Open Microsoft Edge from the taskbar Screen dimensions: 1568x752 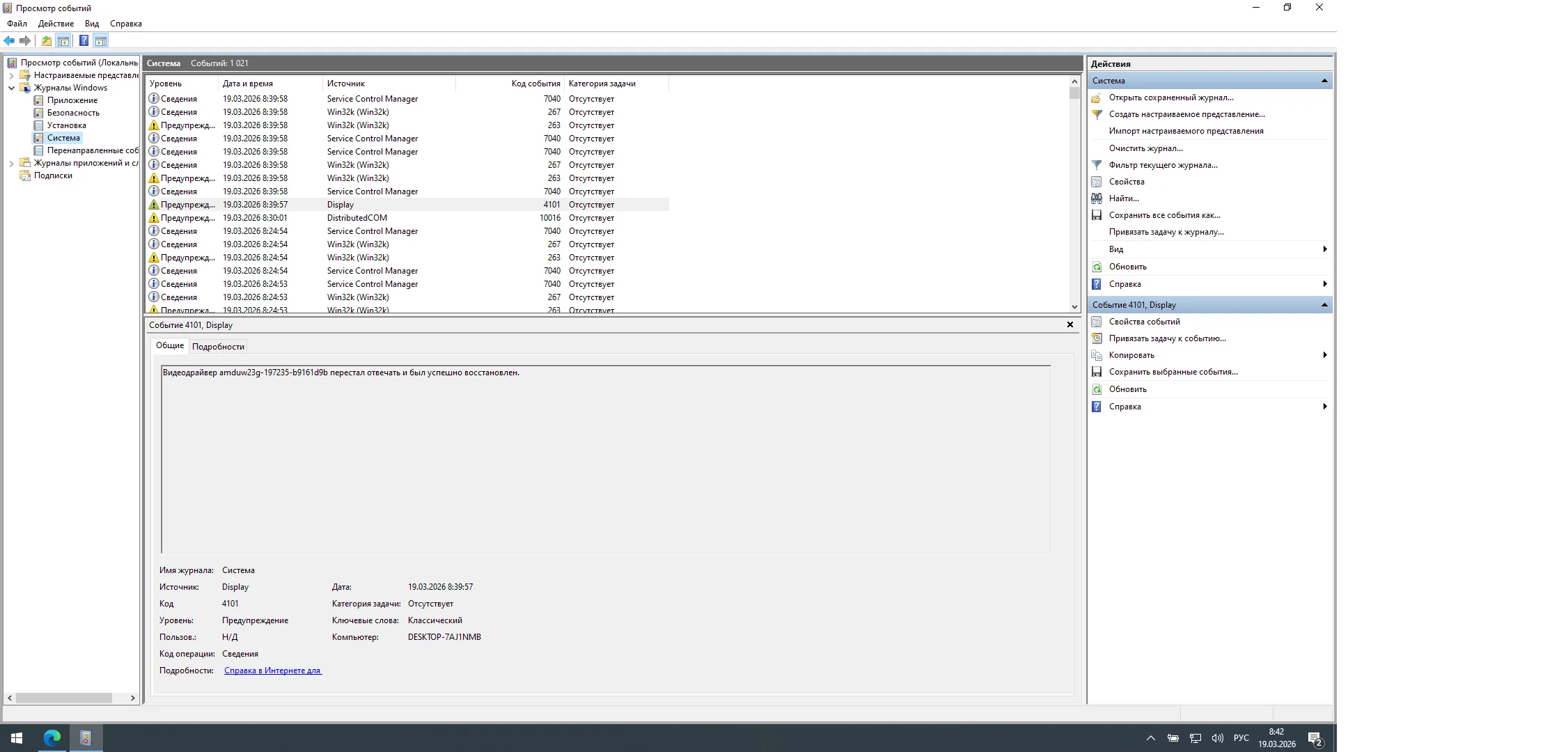tap(52, 738)
